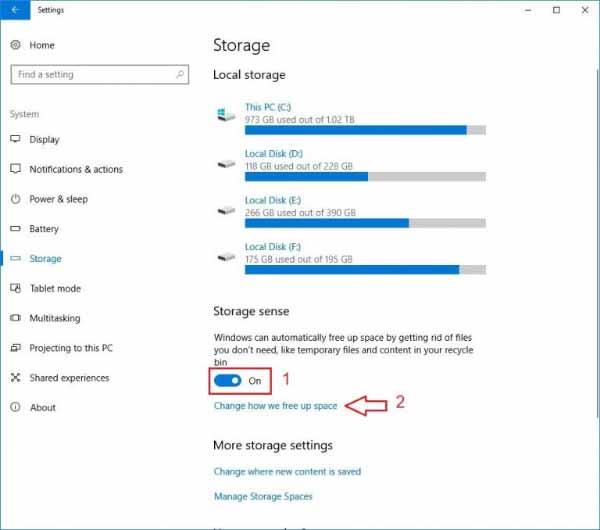Open Manage Storage Spaces link
Image resolution: width=600 pixels, height=530 pixels.
pos(263,496)
